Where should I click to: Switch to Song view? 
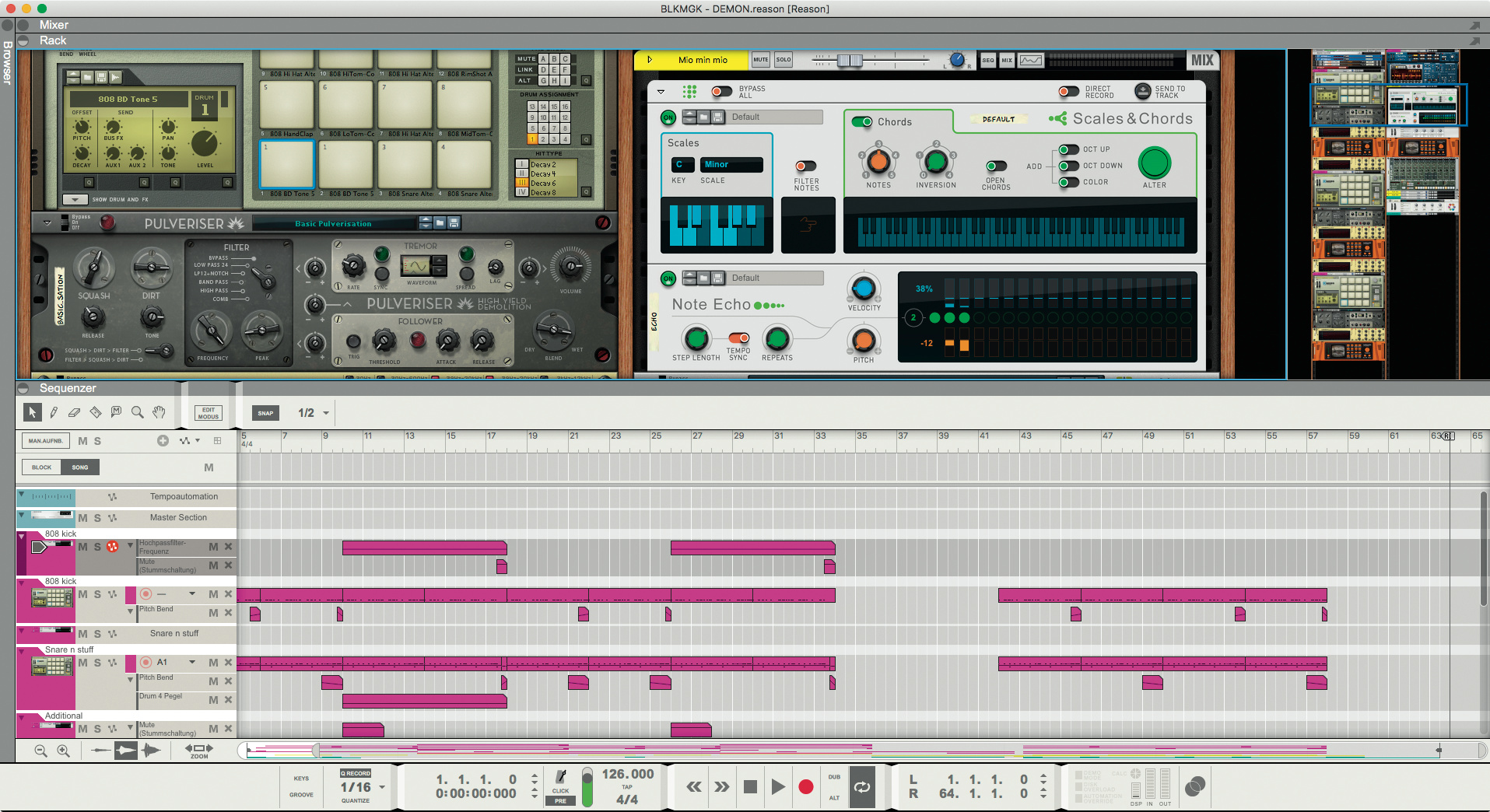(x=80, y=467)
